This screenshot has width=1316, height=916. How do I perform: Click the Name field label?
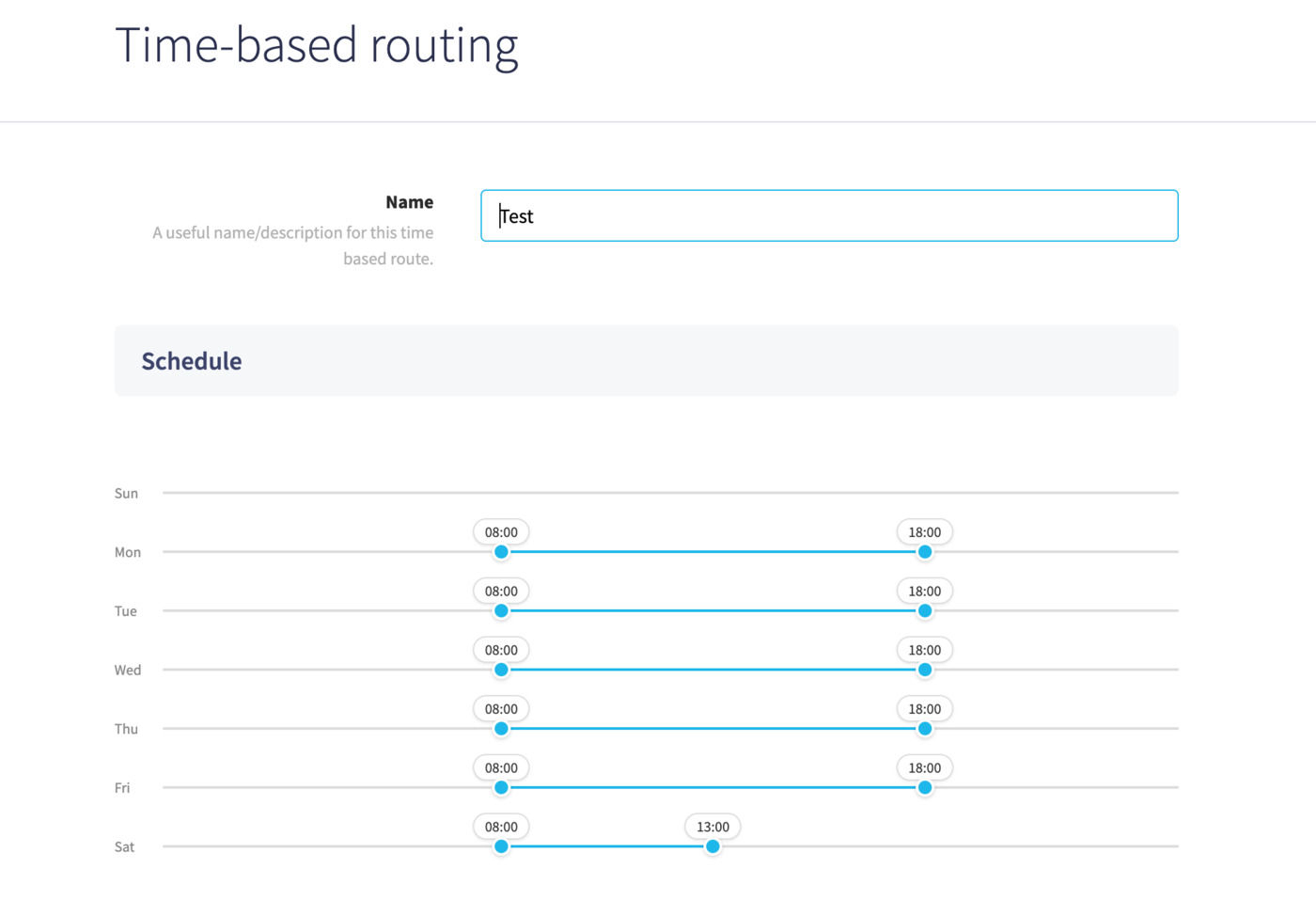[x=409, y=202]
